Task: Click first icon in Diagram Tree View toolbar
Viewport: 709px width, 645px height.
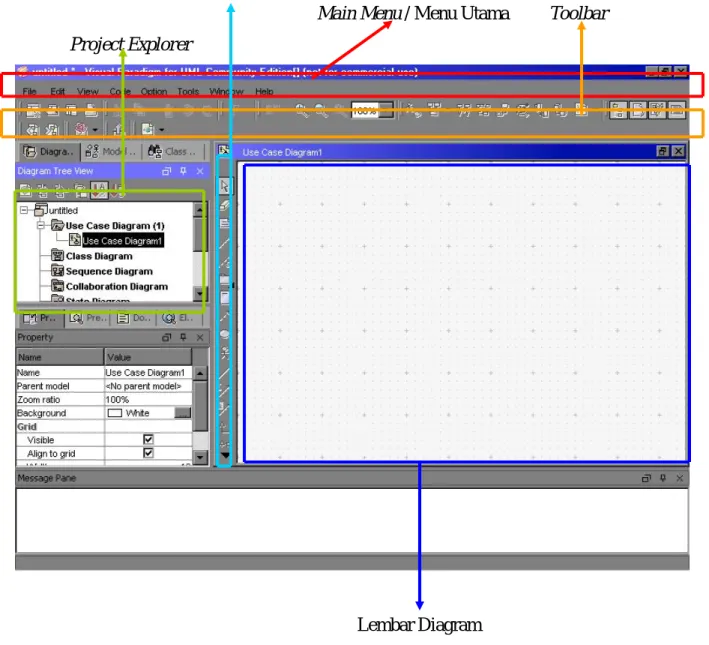Action: point(25,190)
